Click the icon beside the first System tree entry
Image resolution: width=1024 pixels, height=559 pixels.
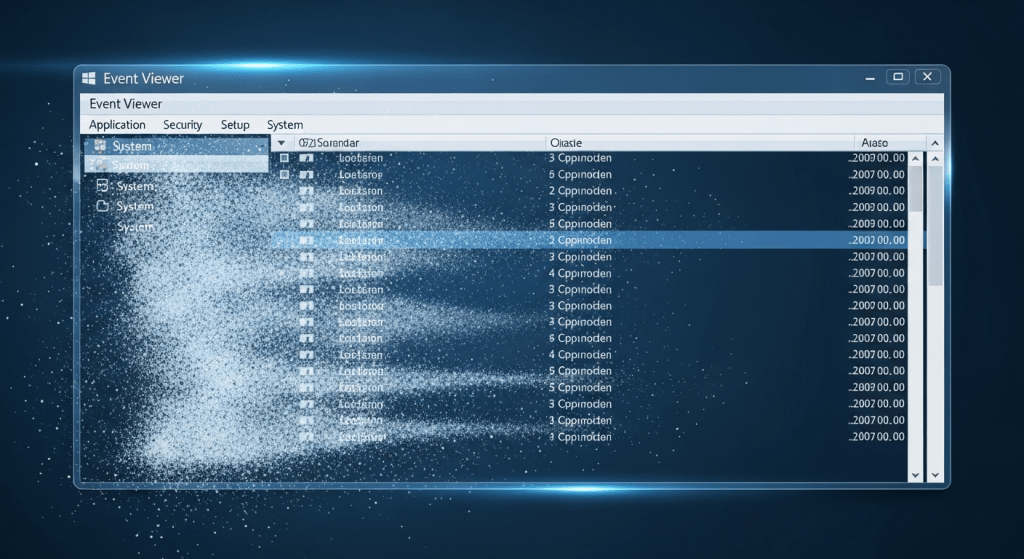click(100, 146)
